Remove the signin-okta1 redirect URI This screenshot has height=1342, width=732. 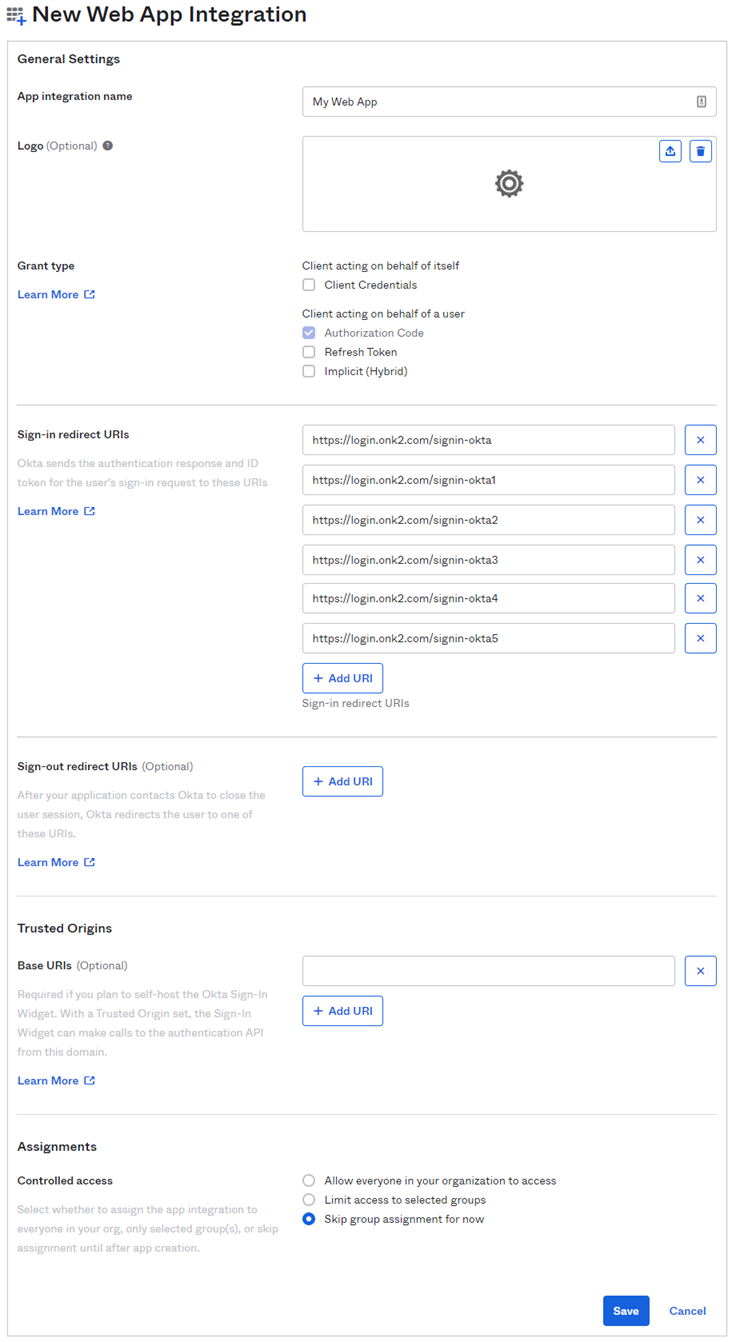tap(700, 480)
